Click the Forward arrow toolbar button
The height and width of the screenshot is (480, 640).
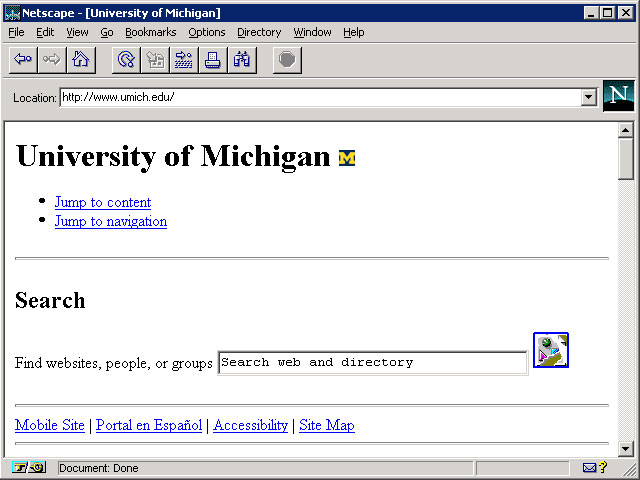click(52, 60)
